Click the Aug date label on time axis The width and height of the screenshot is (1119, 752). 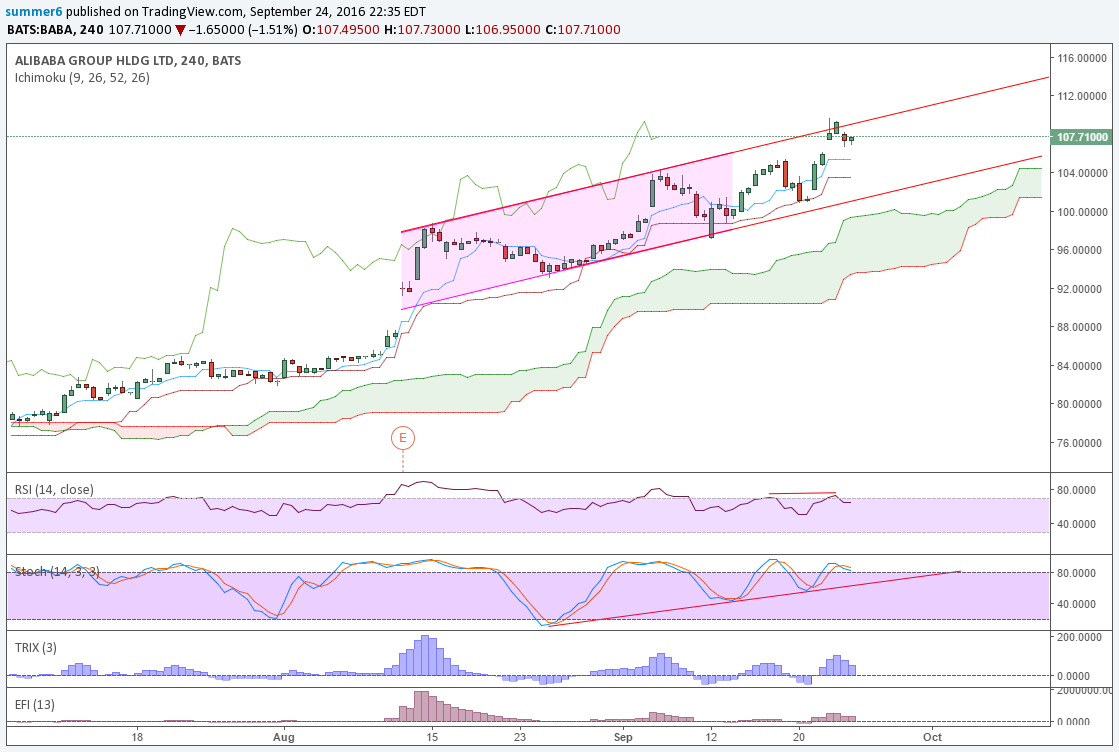(284, 737)
